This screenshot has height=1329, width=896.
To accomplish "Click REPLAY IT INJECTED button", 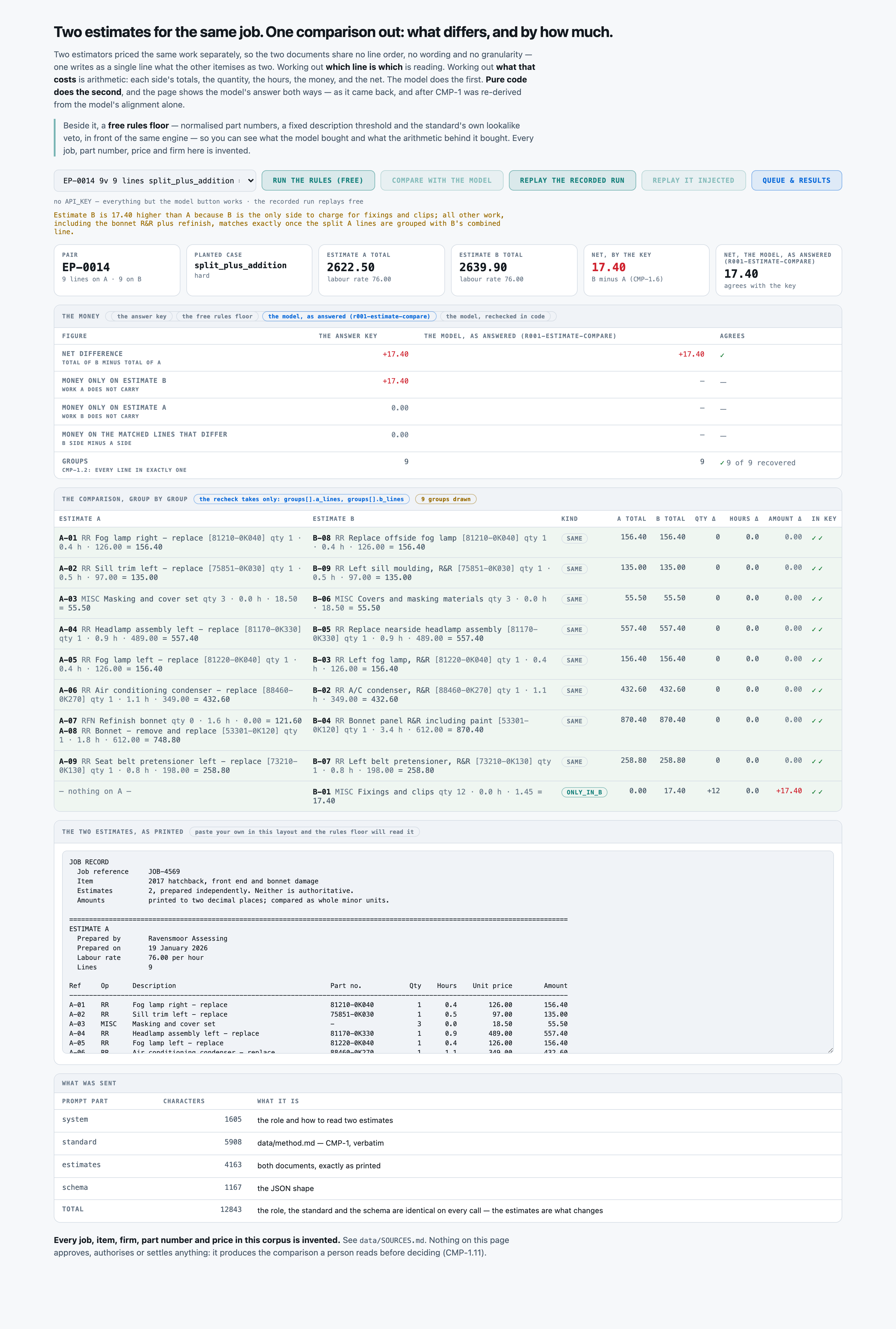I will pos(693,181).
